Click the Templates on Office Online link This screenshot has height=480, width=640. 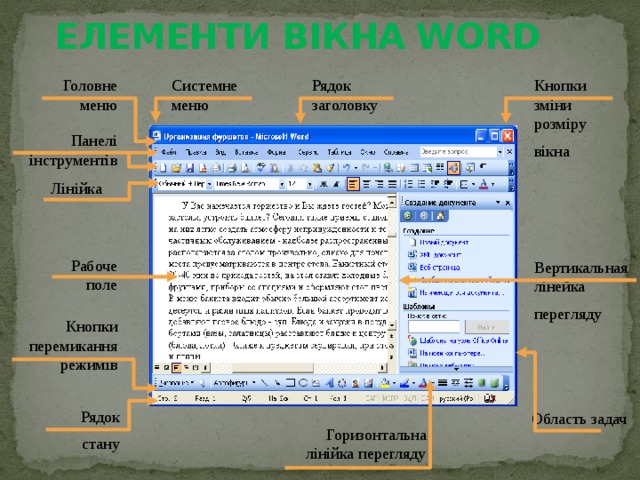click(x=464, y=340)
